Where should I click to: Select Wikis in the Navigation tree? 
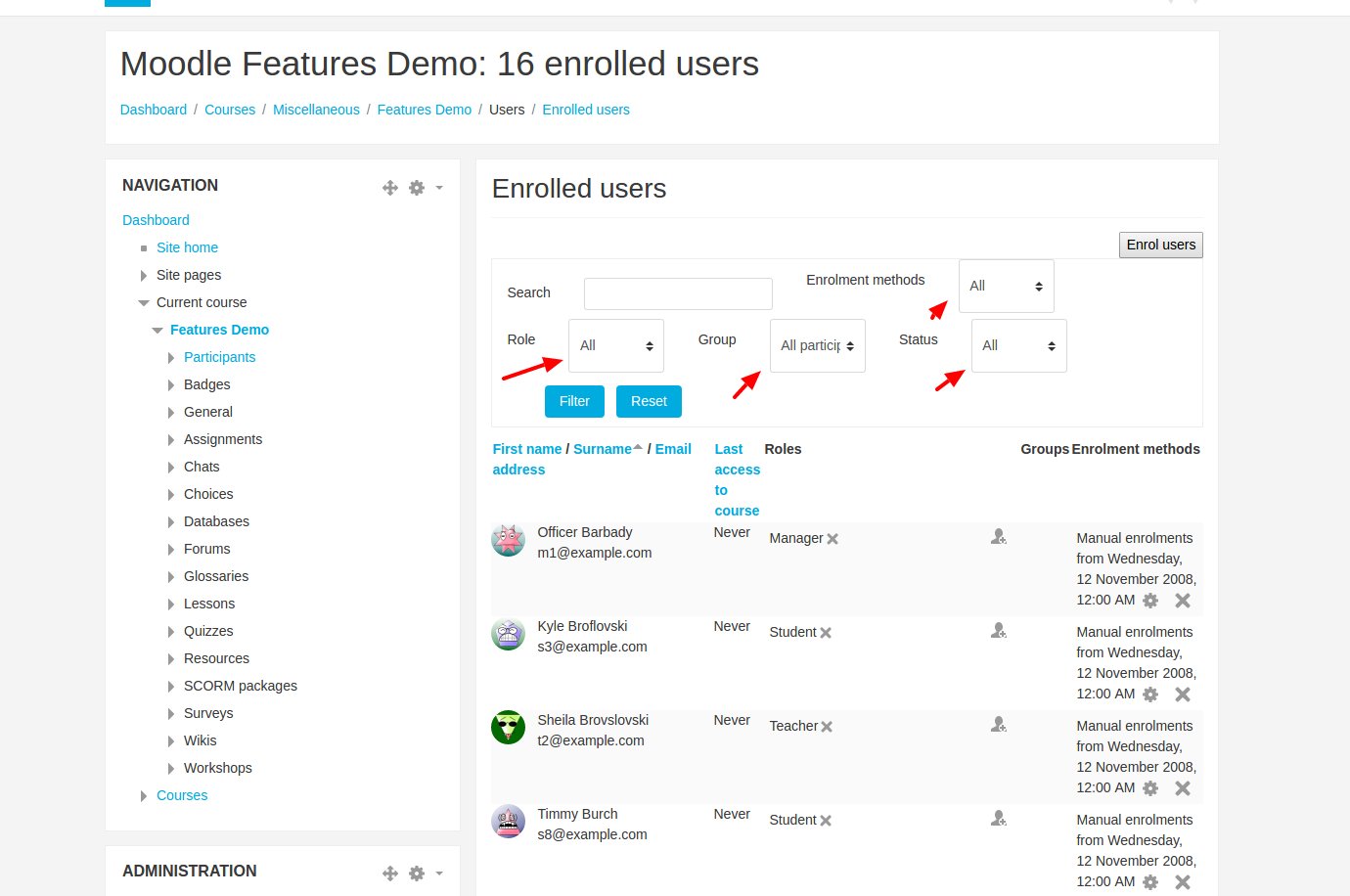(201, 740)
